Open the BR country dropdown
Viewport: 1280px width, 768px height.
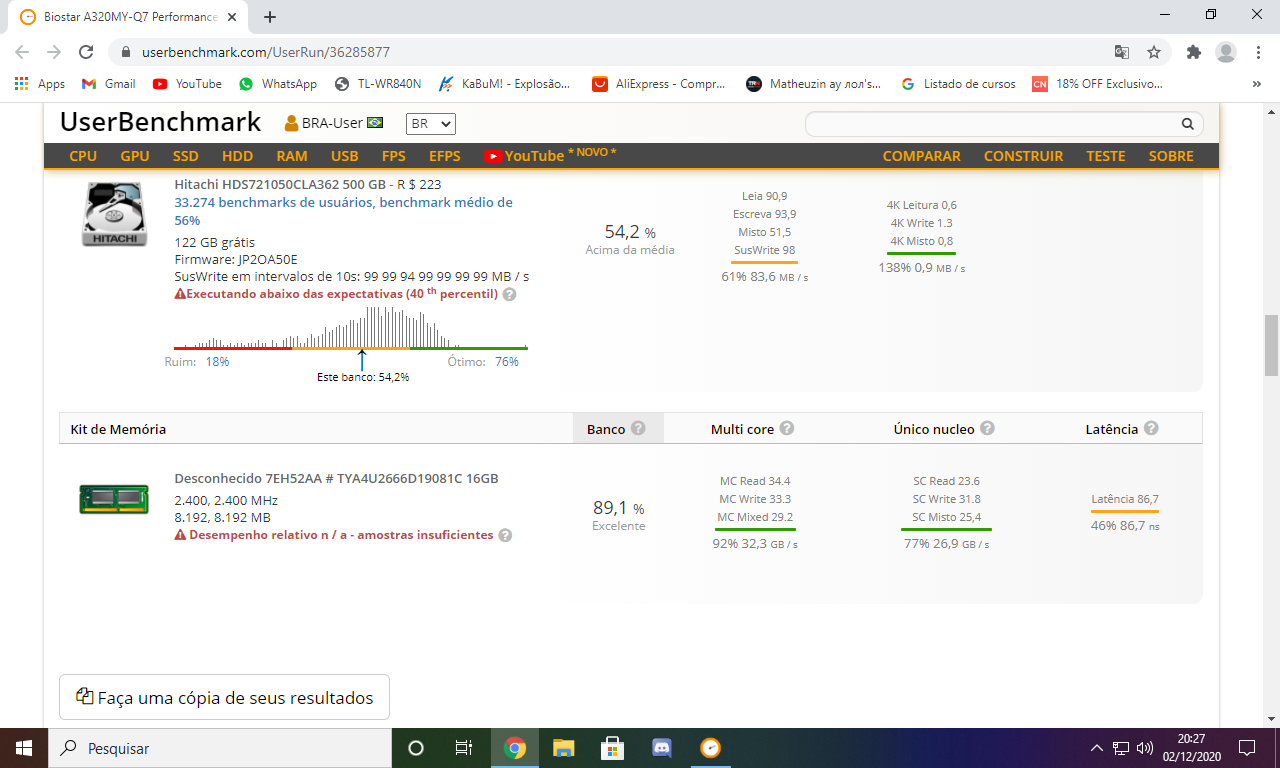pos(430,124)
